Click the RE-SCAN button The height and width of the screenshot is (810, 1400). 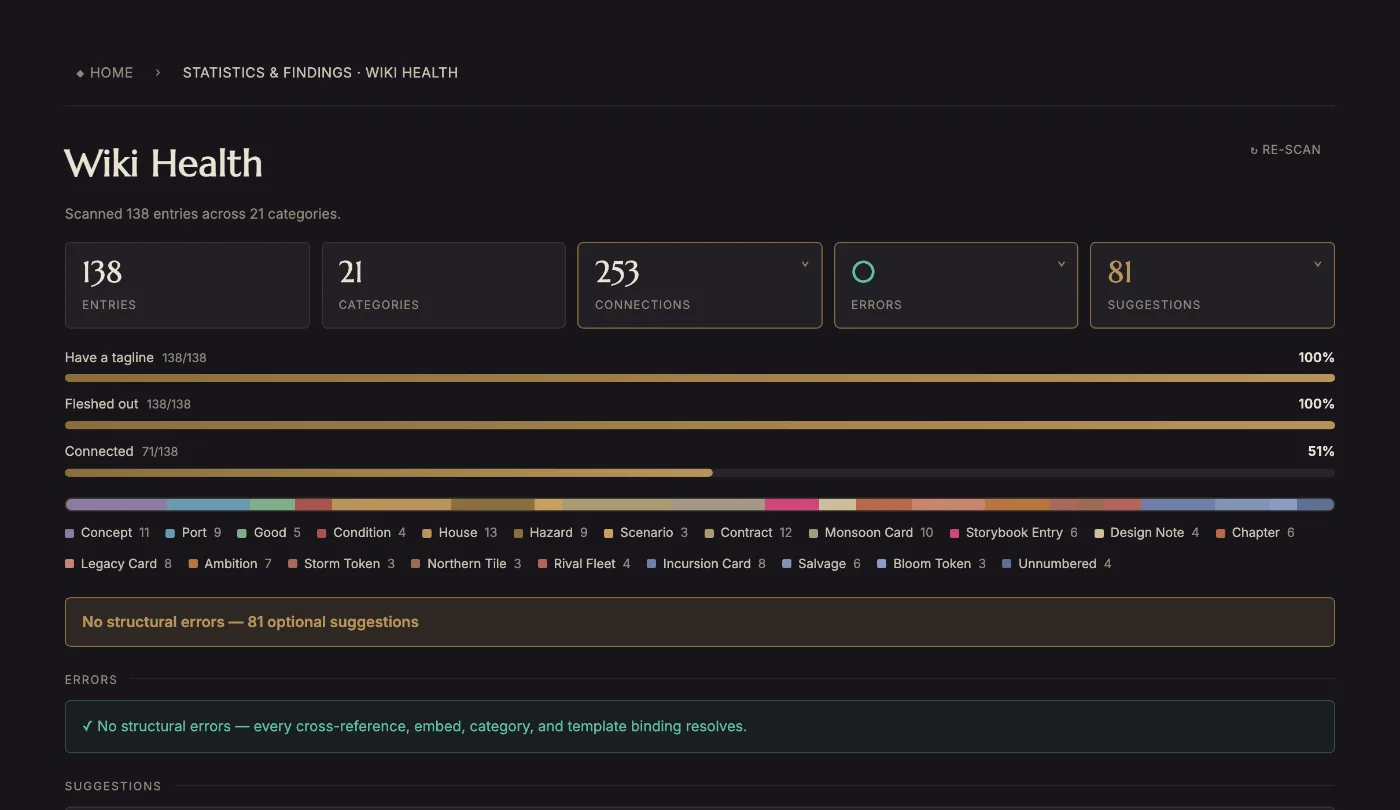point(1285,150)
